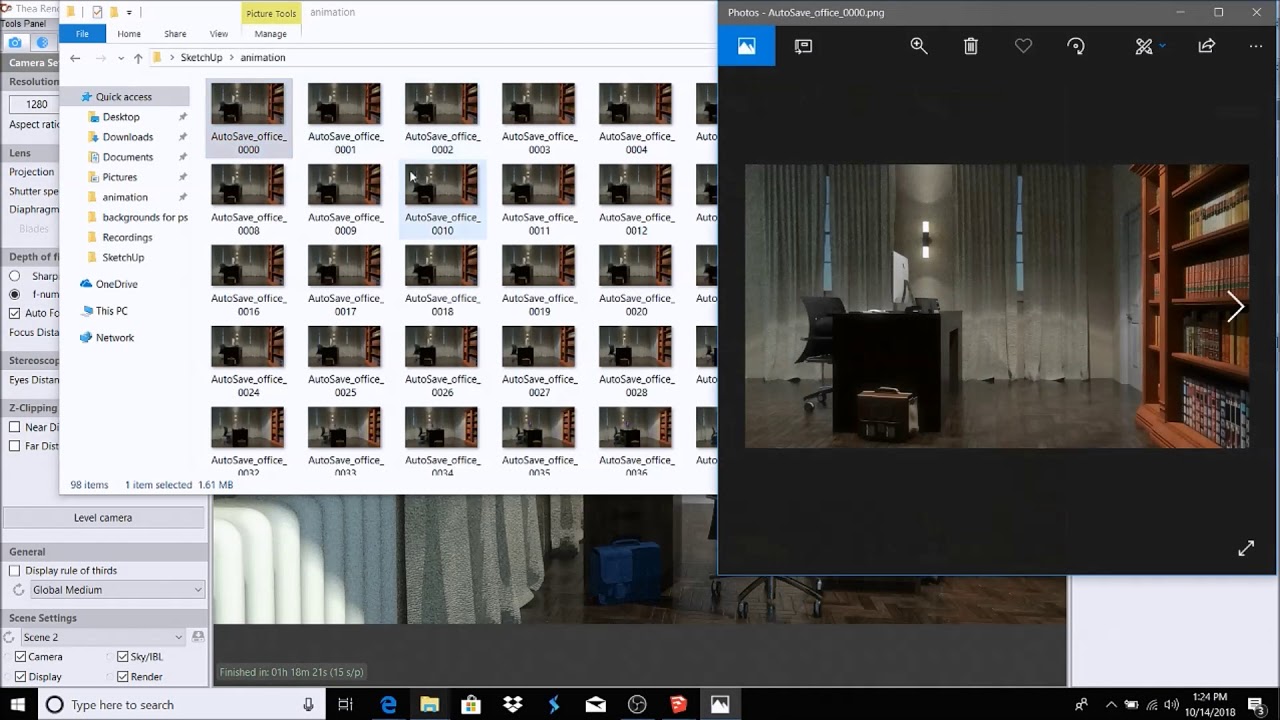The image size is (1280, 720).
Task: Click the Level camera button
Action: click(x=103, y=518)
